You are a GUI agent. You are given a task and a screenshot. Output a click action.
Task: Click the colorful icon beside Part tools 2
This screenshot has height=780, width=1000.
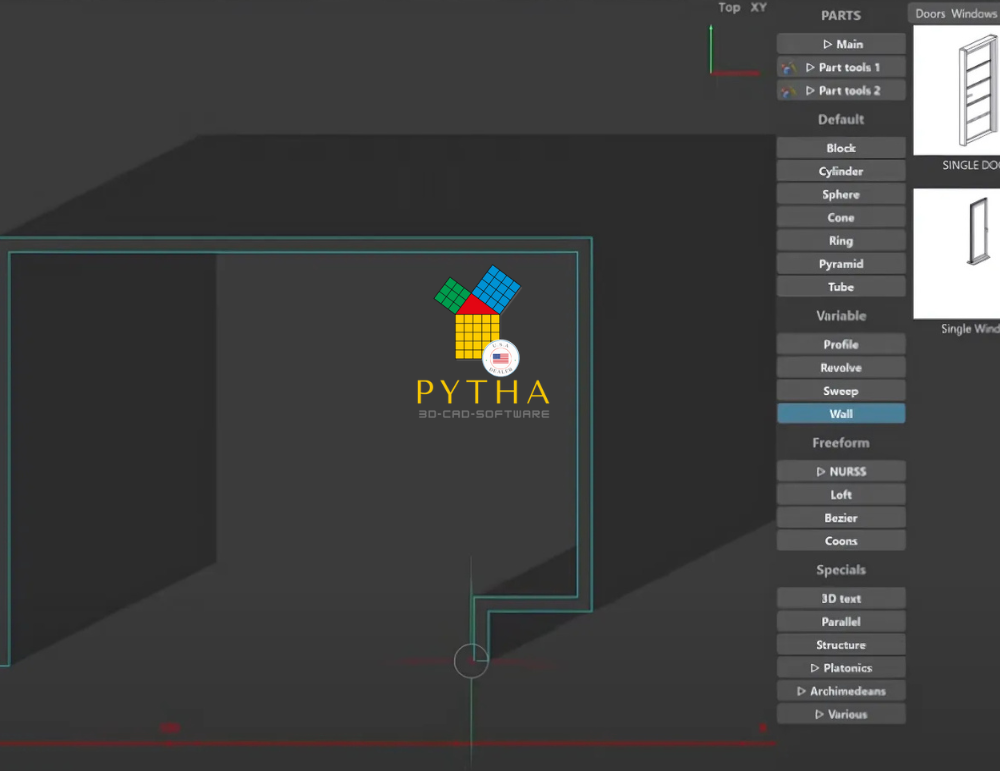[x=787, y=90]
